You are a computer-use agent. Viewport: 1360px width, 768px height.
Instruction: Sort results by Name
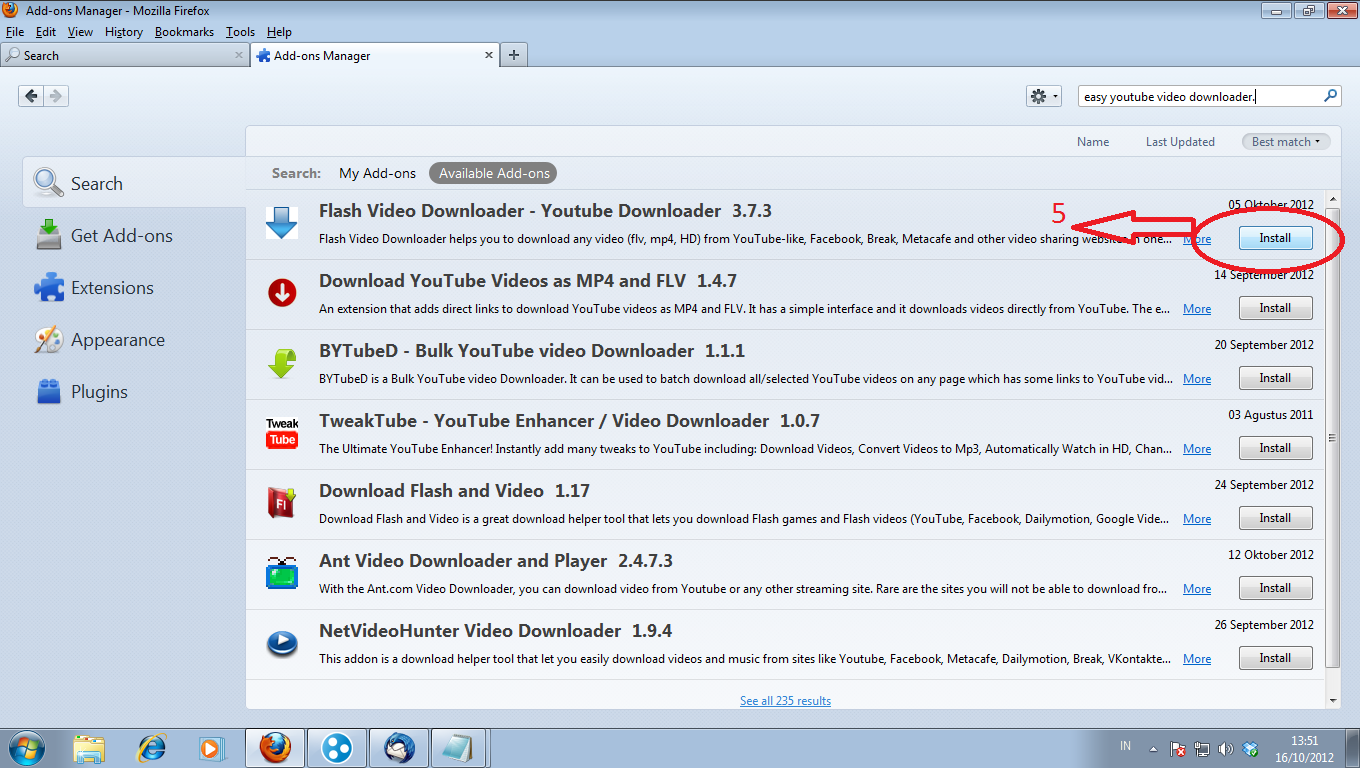(x=1093, y=142)
